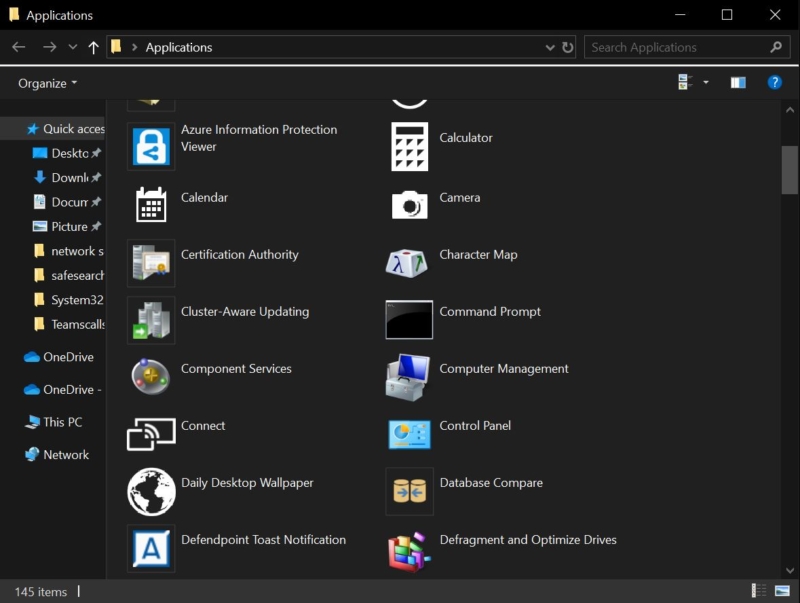The height and width of the screenshot is (603, 800).
Task: Click the Computer Management icon
Action: point(407,377)
